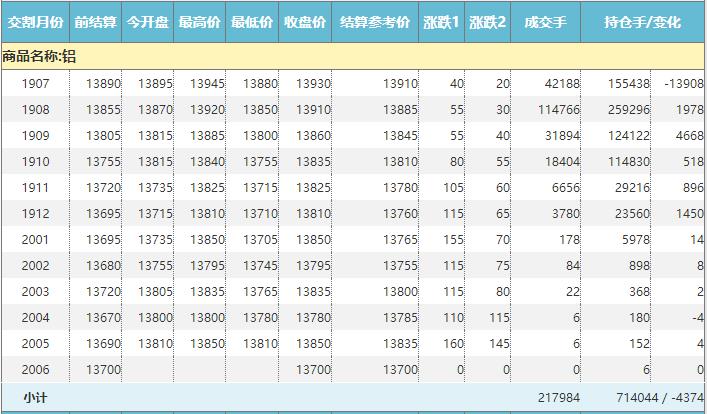Click the 商品名称:铝 group row

[x=40, y=57]
